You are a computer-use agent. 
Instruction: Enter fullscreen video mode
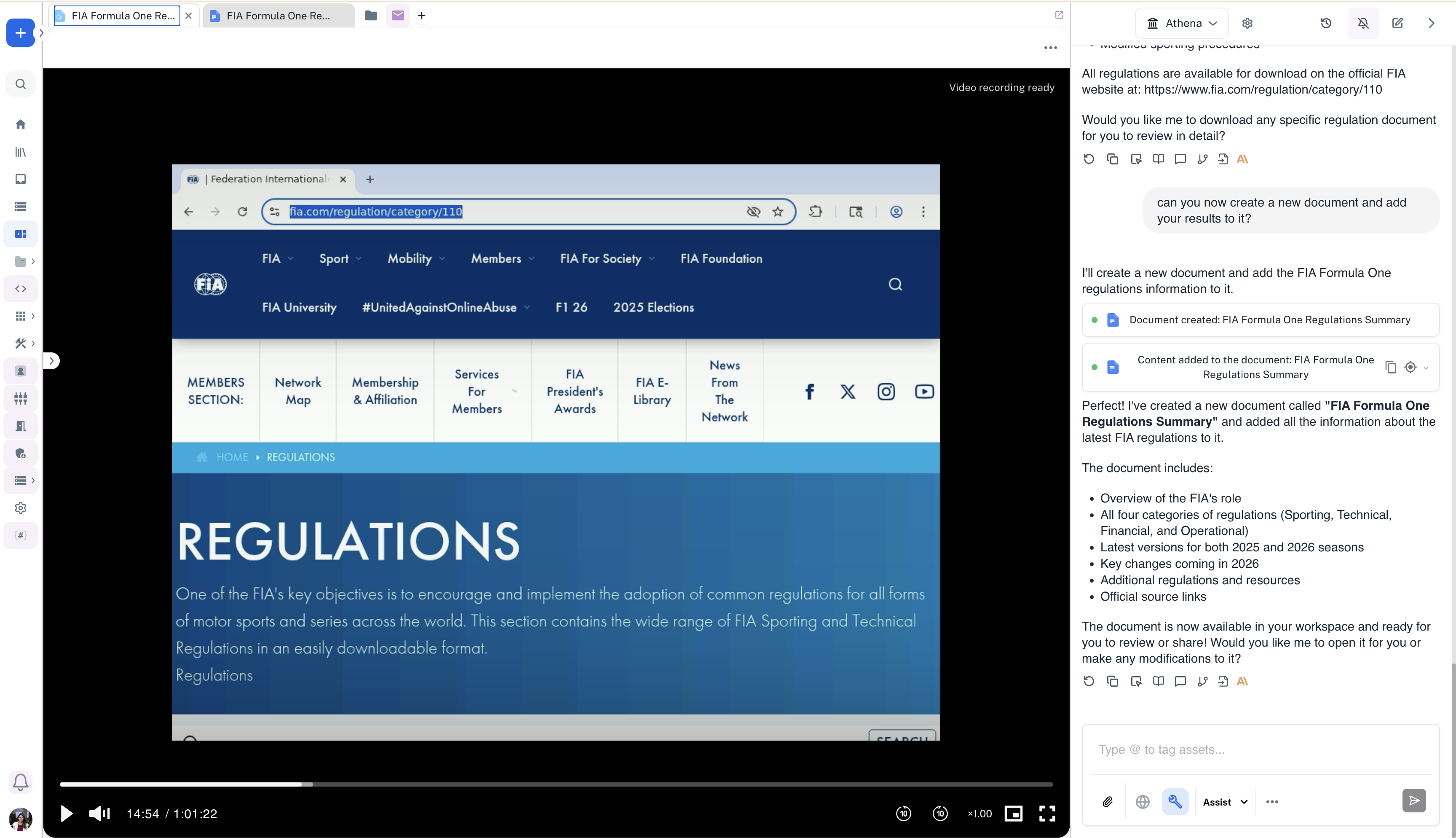(1047, 813)
